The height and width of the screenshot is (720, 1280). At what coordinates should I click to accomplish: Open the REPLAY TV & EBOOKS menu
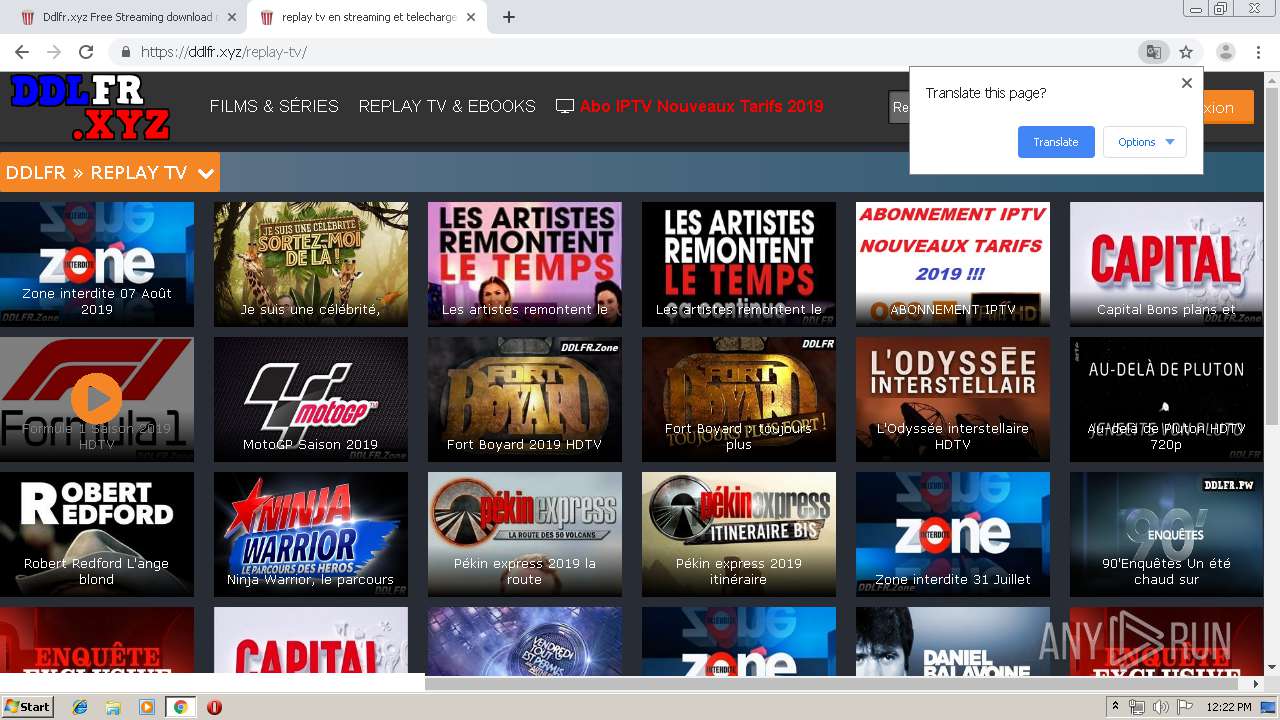point(447,106)
